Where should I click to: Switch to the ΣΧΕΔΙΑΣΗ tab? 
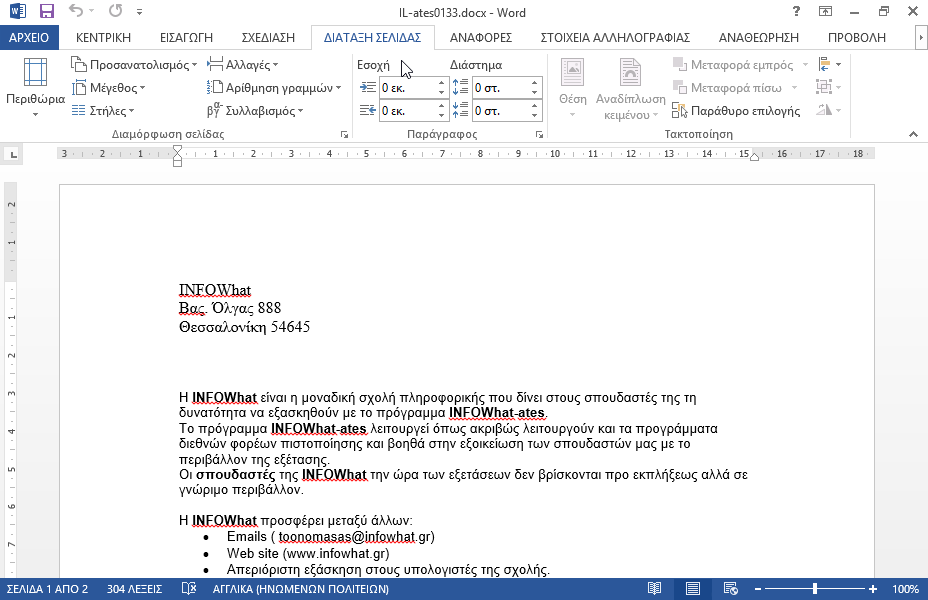268,37
